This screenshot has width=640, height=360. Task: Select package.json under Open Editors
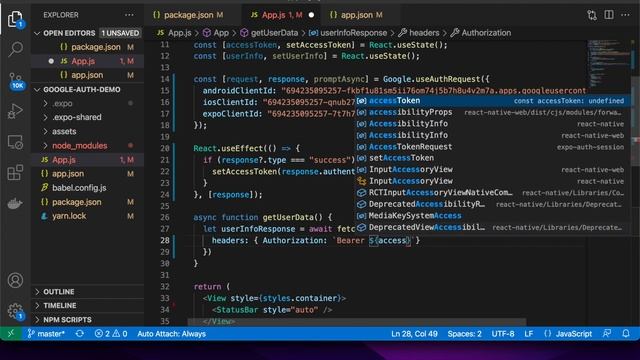tap(88, 47)
